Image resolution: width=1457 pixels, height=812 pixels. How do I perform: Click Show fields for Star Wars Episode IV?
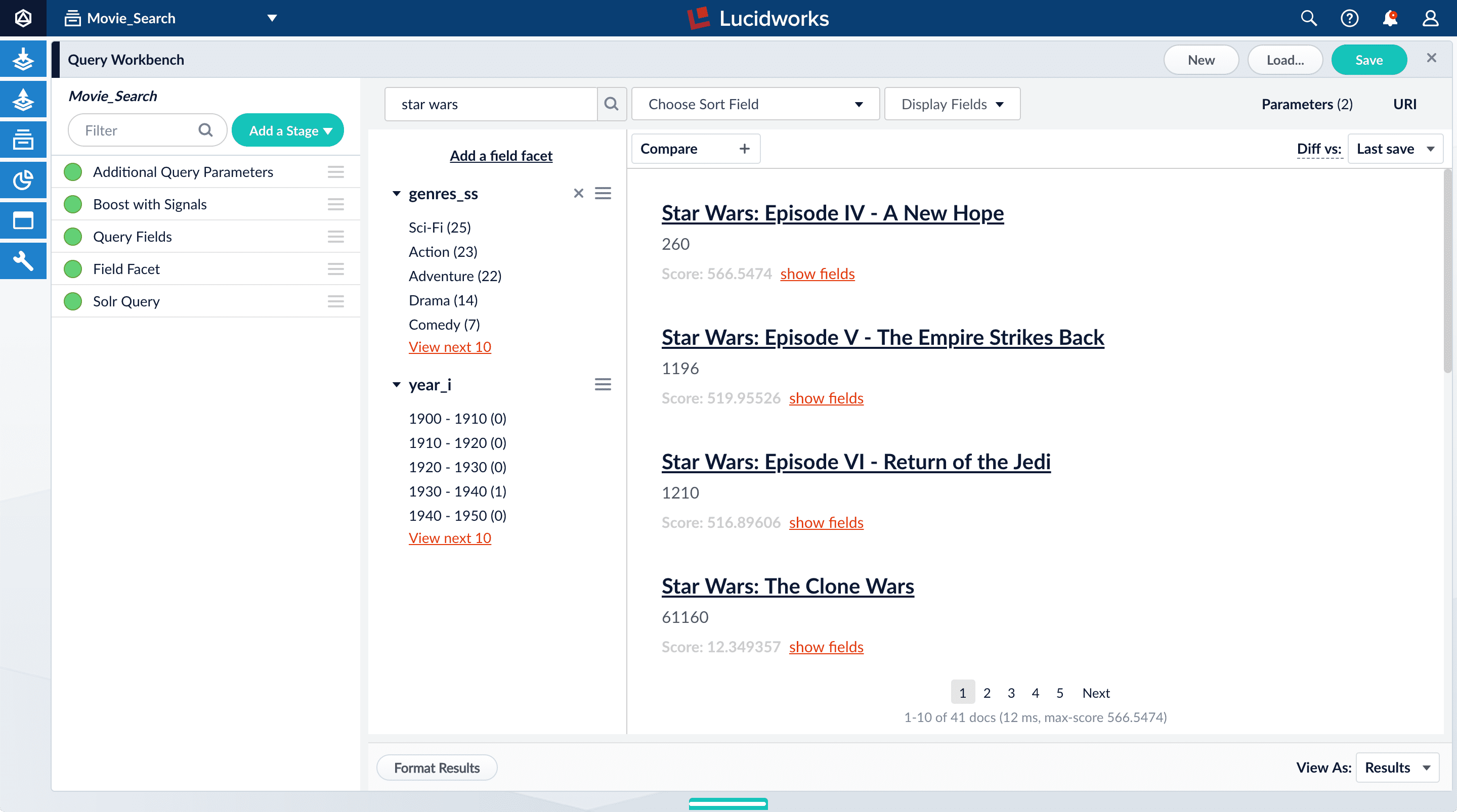817,272
